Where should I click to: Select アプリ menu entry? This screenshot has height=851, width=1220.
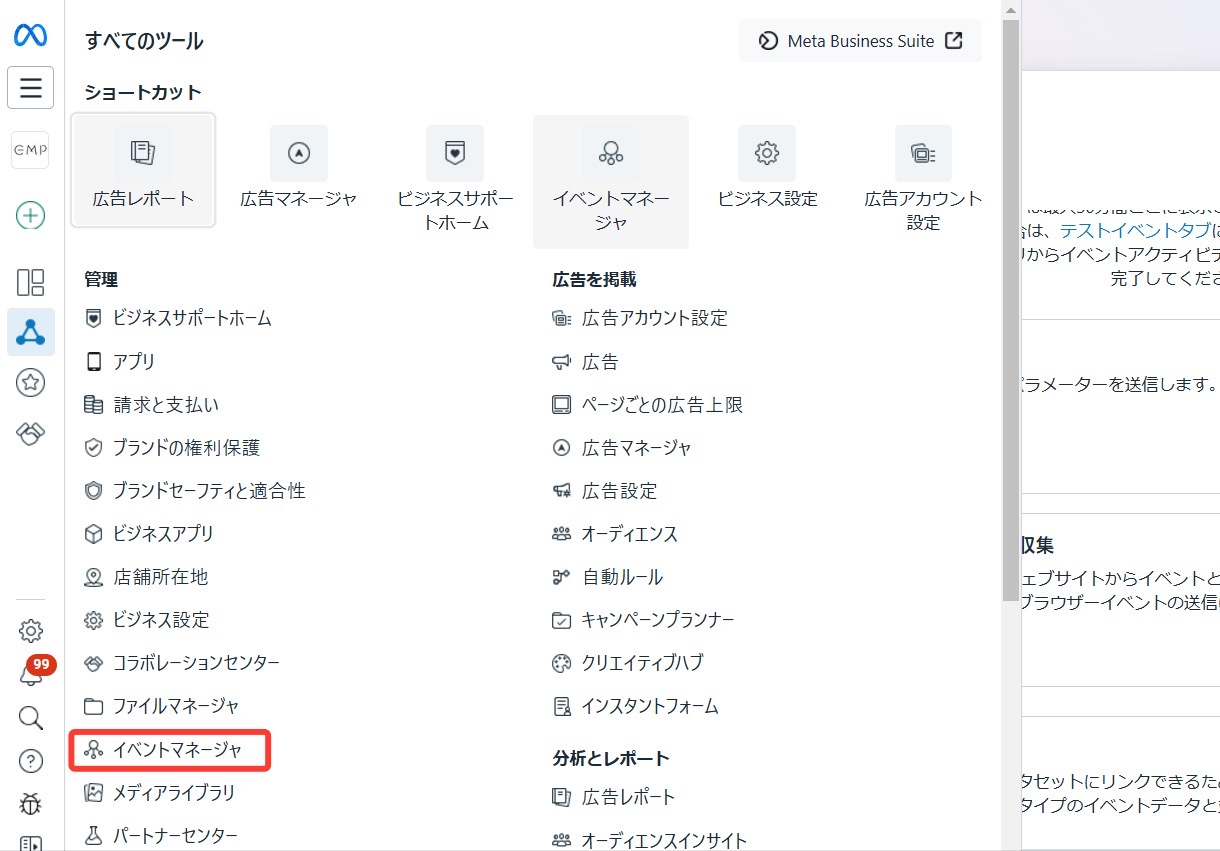coord(120,361)
